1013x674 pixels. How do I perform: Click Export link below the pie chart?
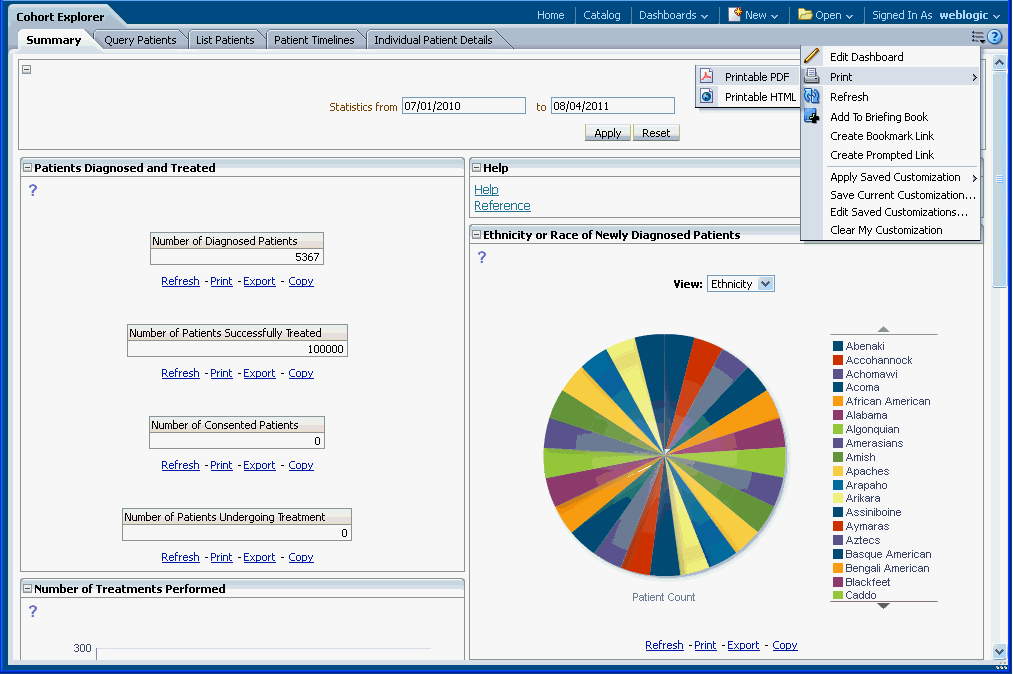coord(743,645)
